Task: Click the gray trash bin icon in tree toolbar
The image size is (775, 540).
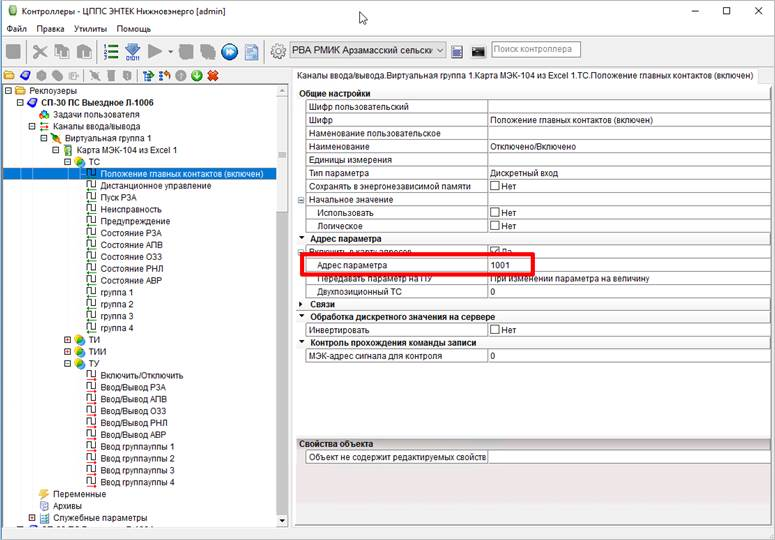Action: click(x=111, y=76)
